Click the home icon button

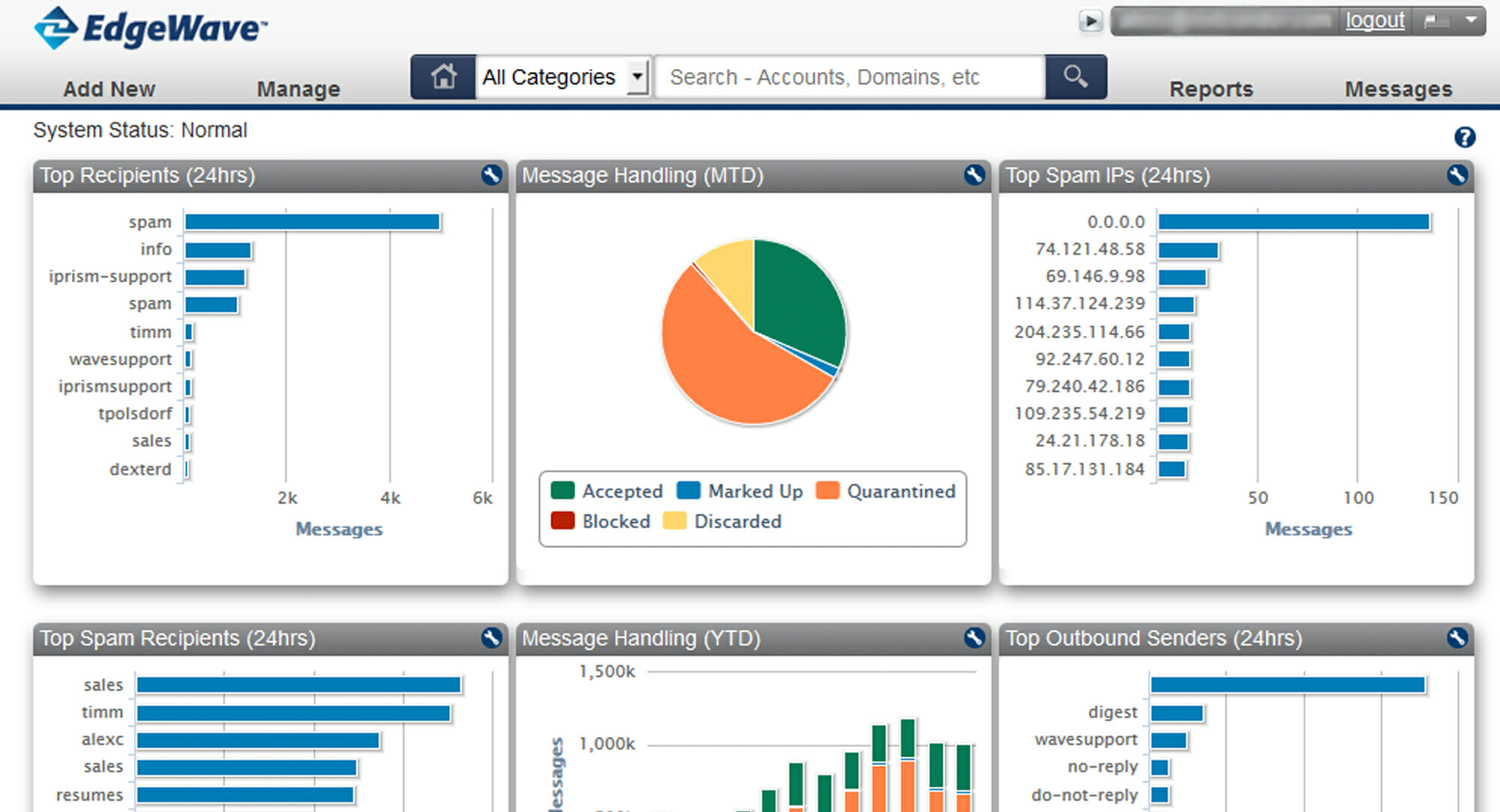[x=443, y=76]
